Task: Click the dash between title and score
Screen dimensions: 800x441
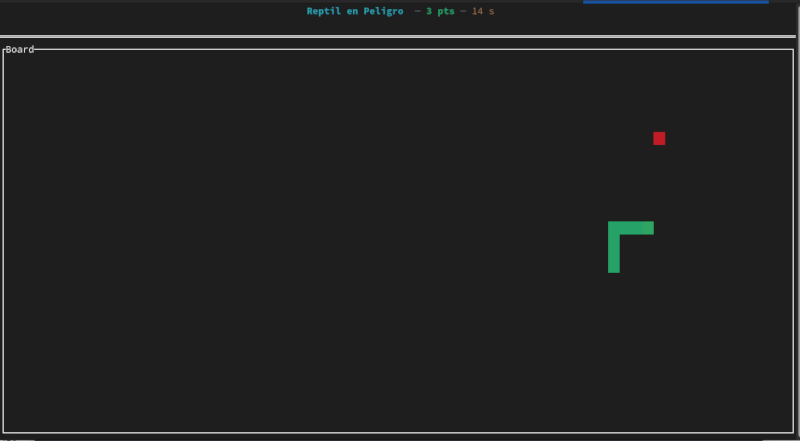Action: click(x=417, y=11)
